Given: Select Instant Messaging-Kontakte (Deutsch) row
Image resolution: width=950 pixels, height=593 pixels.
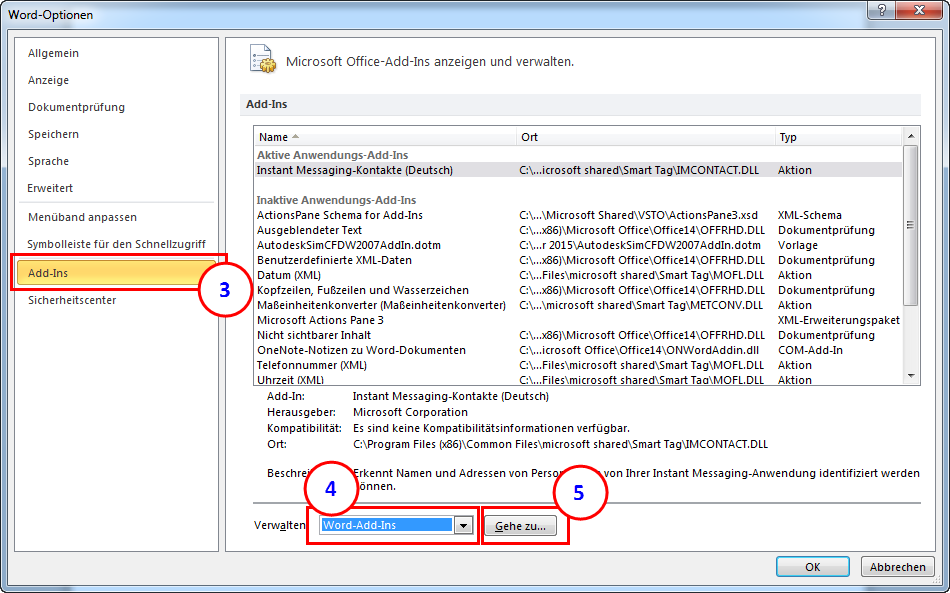Looking at the screenshot, I should (x=578, y=170).
